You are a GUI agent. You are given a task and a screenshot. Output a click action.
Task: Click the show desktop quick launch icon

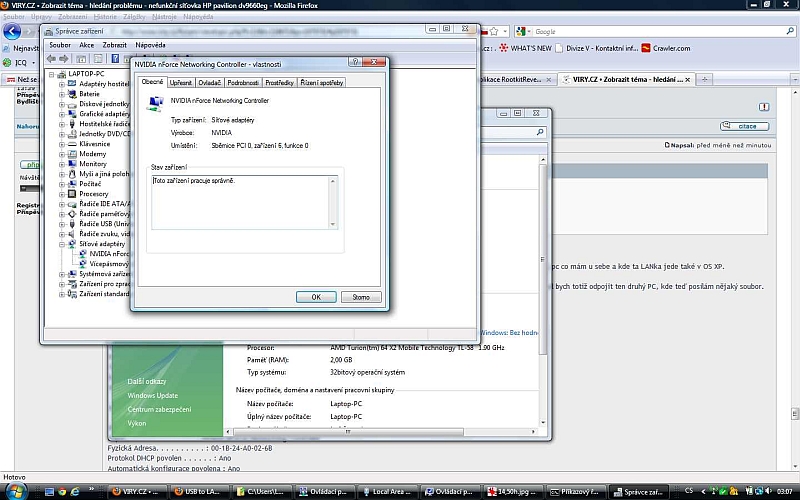tap(49, 492)
